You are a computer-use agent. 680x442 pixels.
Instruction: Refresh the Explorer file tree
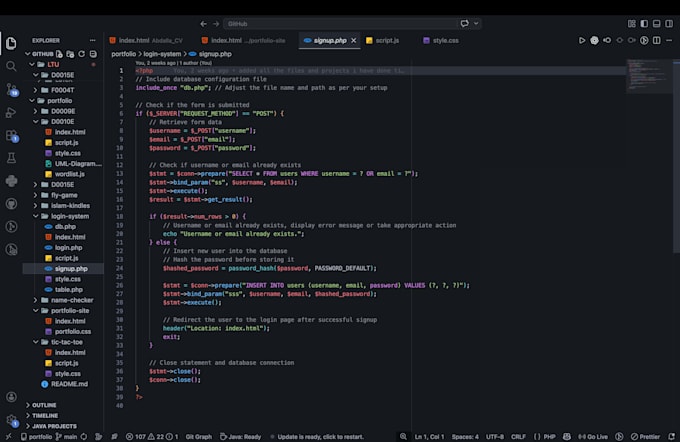82,54
